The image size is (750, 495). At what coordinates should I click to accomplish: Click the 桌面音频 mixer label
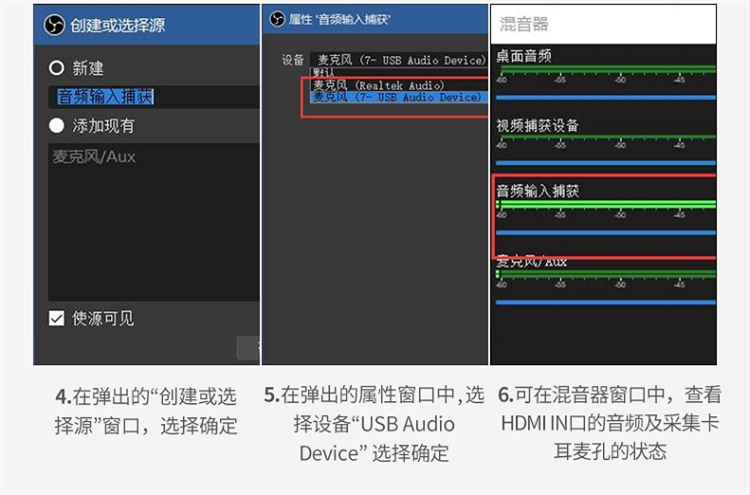524,56
